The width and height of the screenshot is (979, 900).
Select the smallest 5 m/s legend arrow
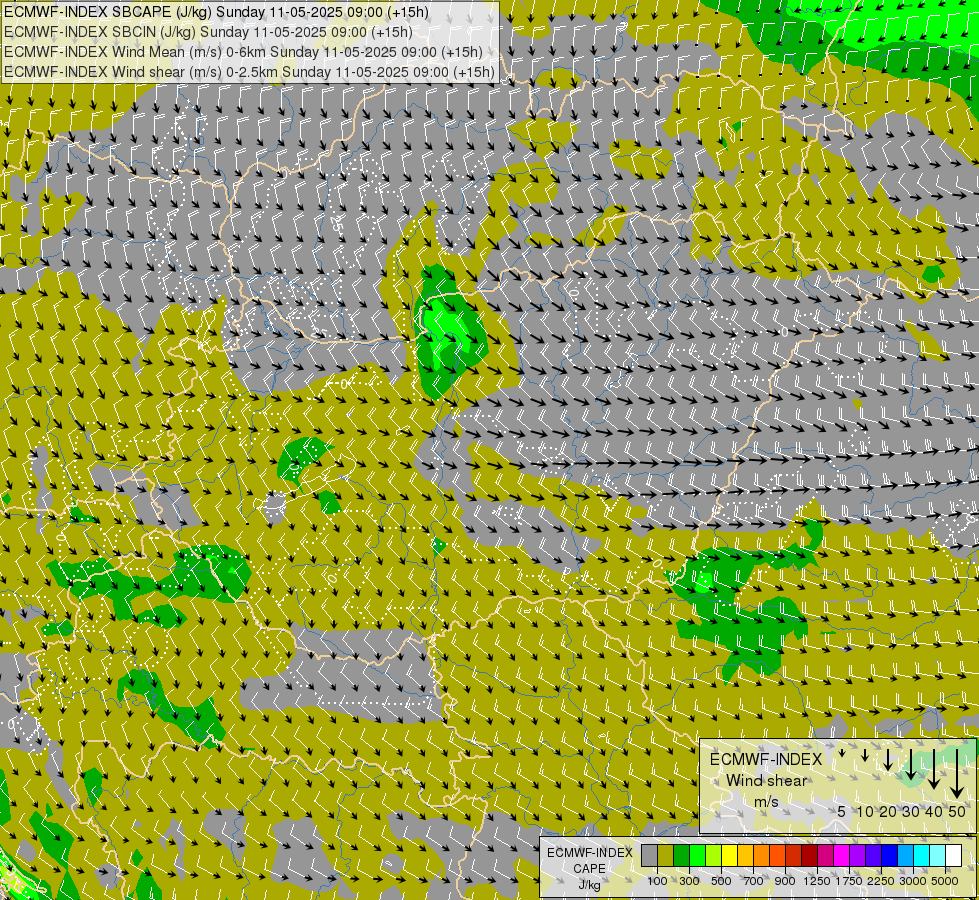(x=842, y=753)
